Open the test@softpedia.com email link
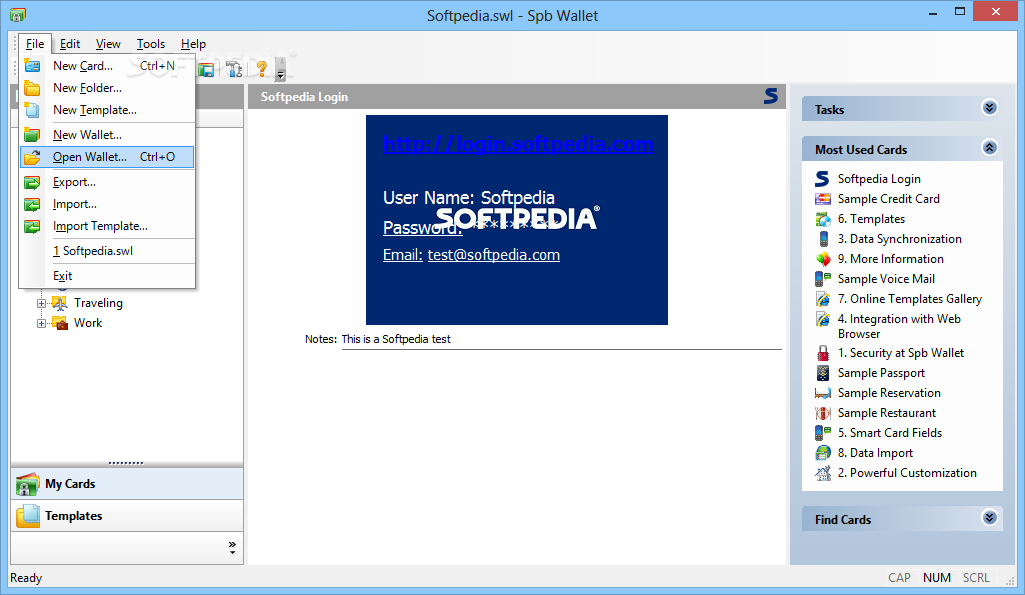Screen dimensions: 1025x595 click(494, 255)
